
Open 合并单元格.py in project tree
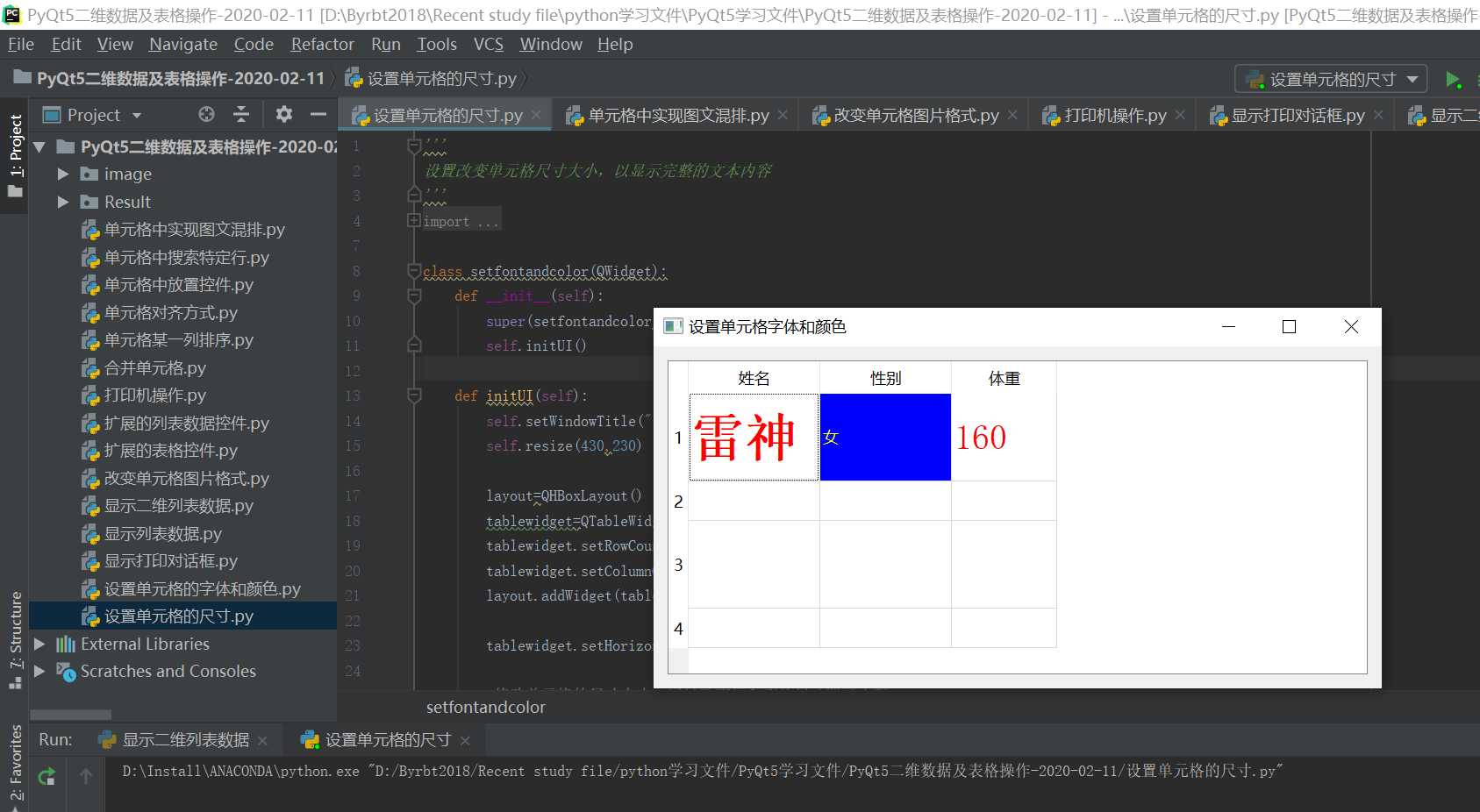pos(154,368)
